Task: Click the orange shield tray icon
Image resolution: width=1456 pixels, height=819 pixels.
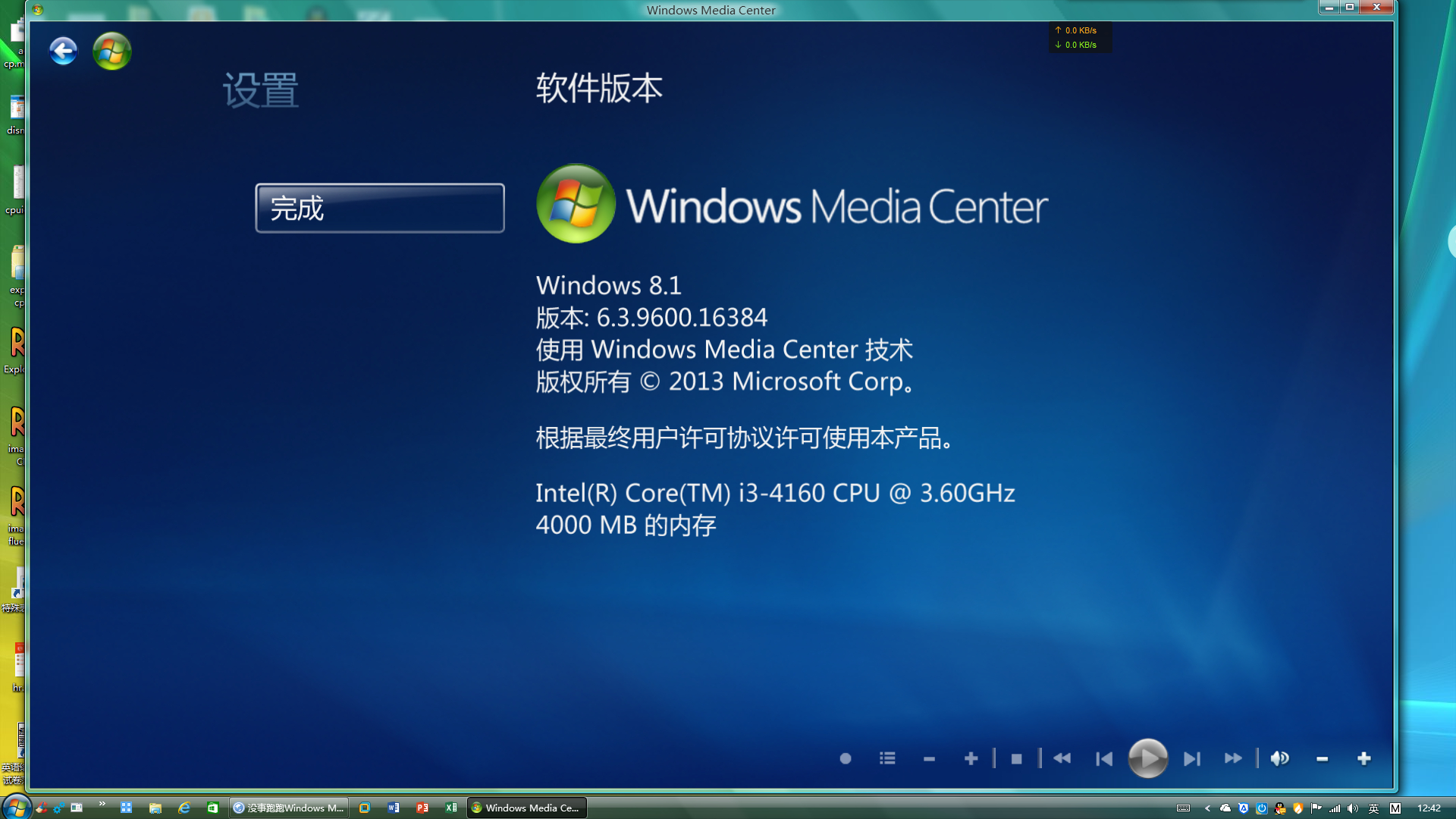Action: pyautogui.click(x=1298, y=808)
